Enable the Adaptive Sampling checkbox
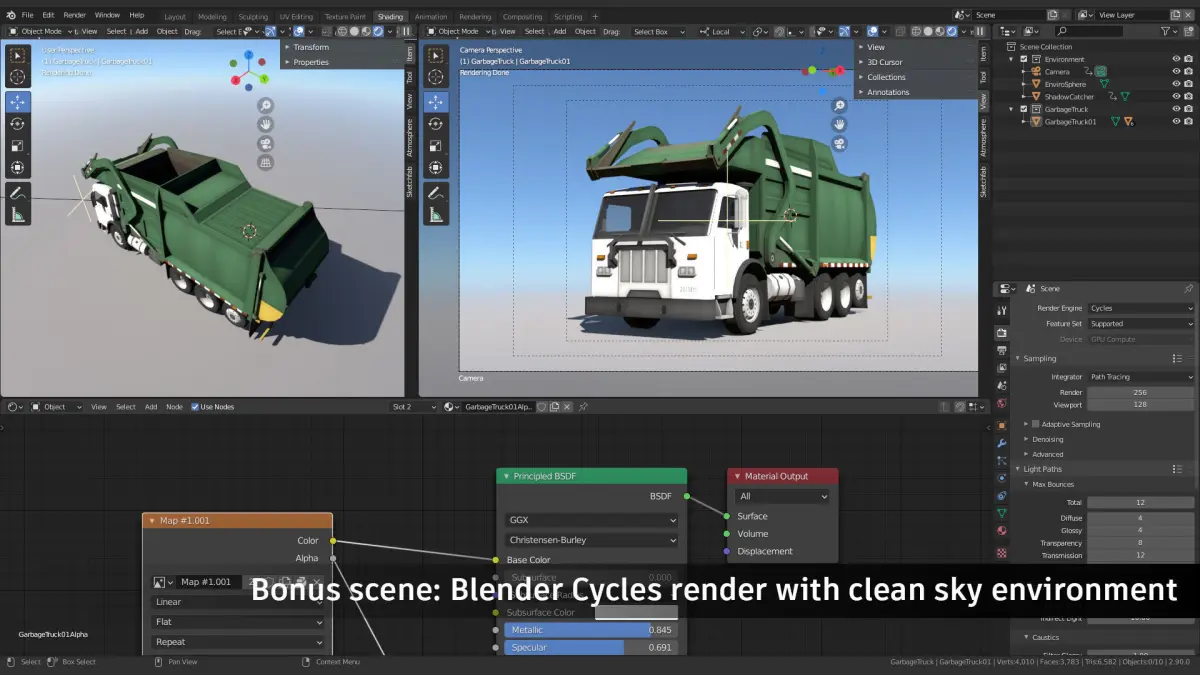Image resolution: width=1200 pixels, height=675 pixels. (1035, 424)
